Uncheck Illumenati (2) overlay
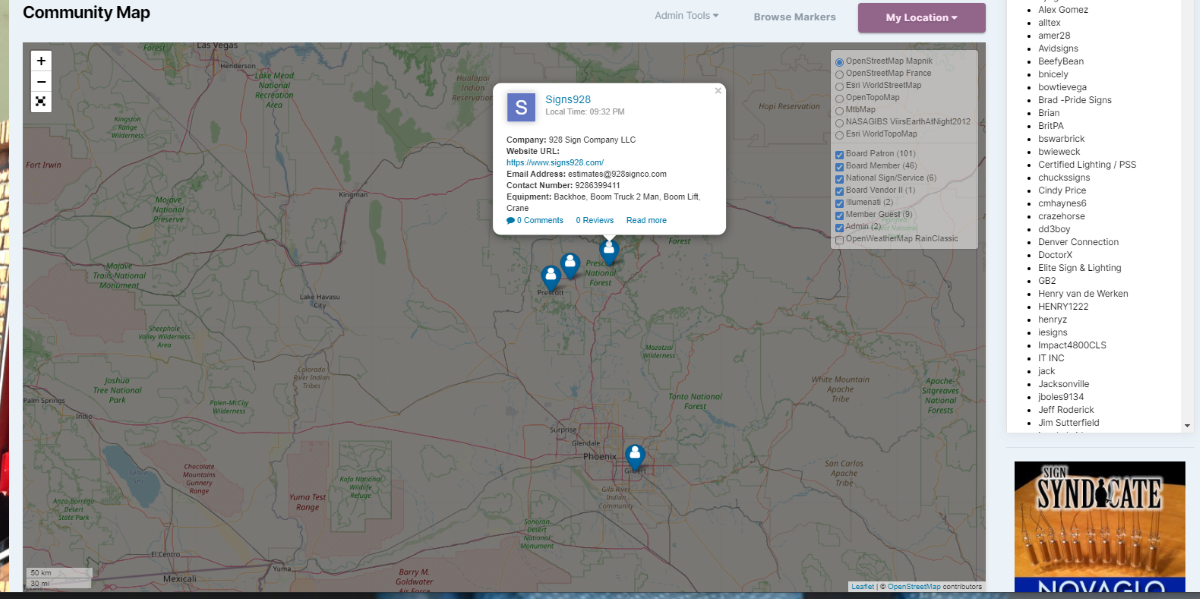This screenshot has width=1200, height=599. [840, 203]
